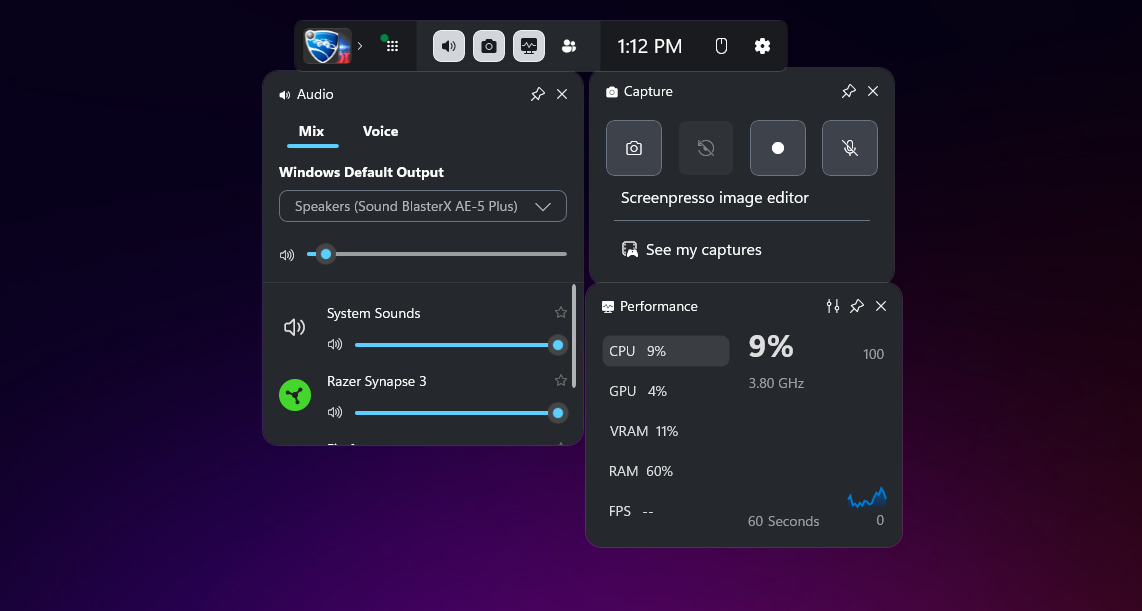Start recording with the record button
Image resolution: width=1142 pixels, height=611 pixels.
(x=777, y=148)
